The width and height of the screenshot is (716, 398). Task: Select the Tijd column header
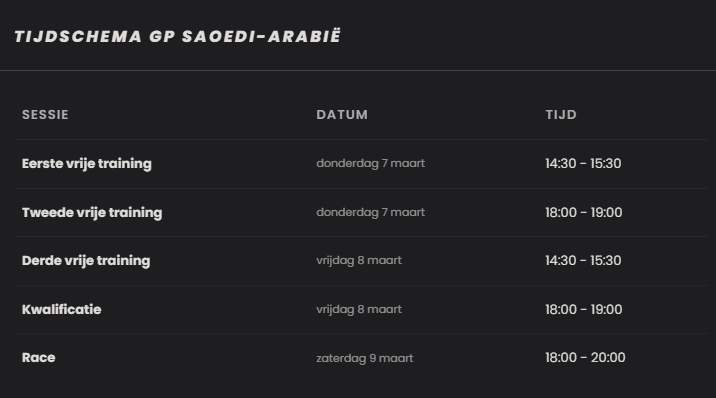pyautogui.click(x=561, y=115)
